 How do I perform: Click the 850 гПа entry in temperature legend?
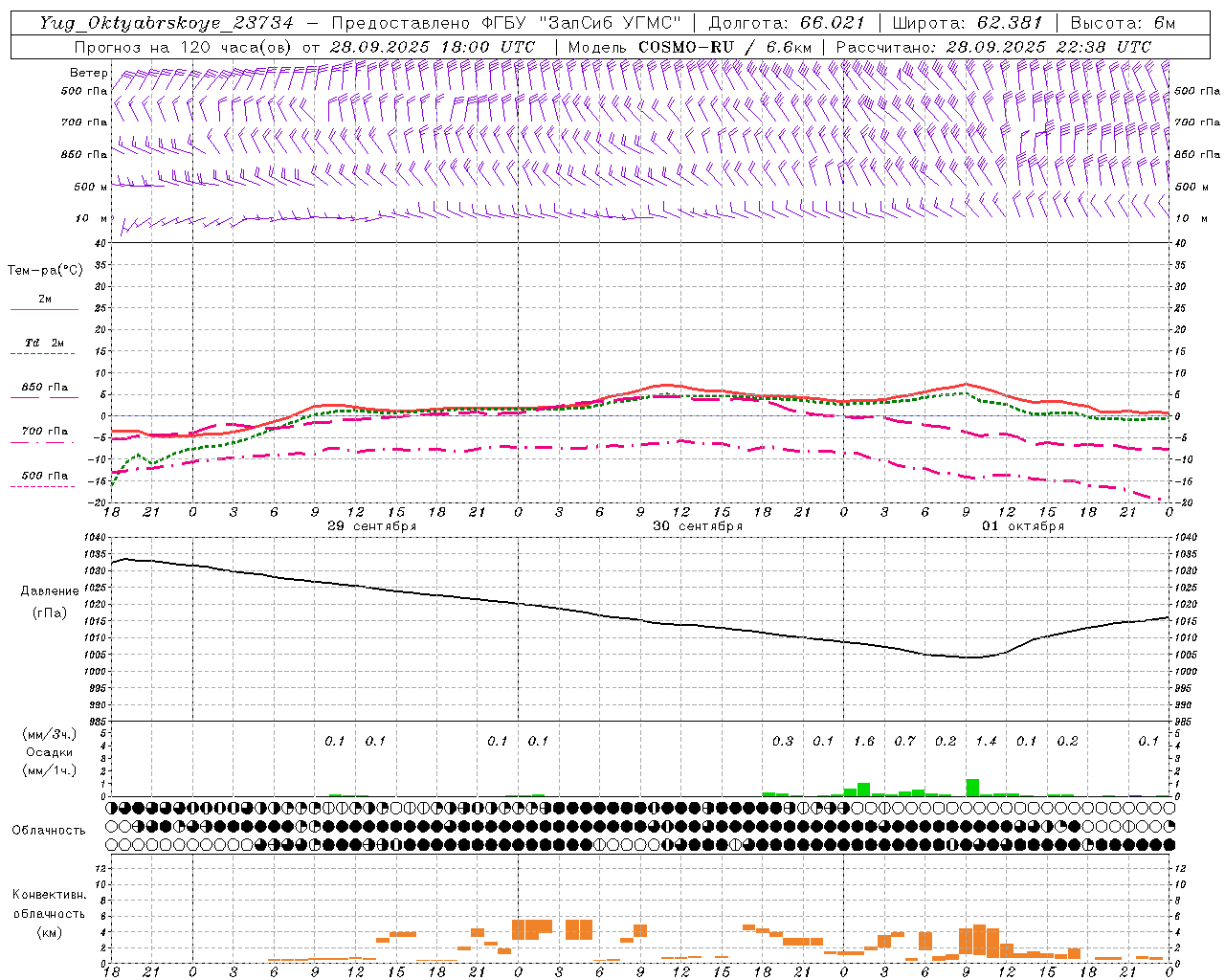(44, 388)
